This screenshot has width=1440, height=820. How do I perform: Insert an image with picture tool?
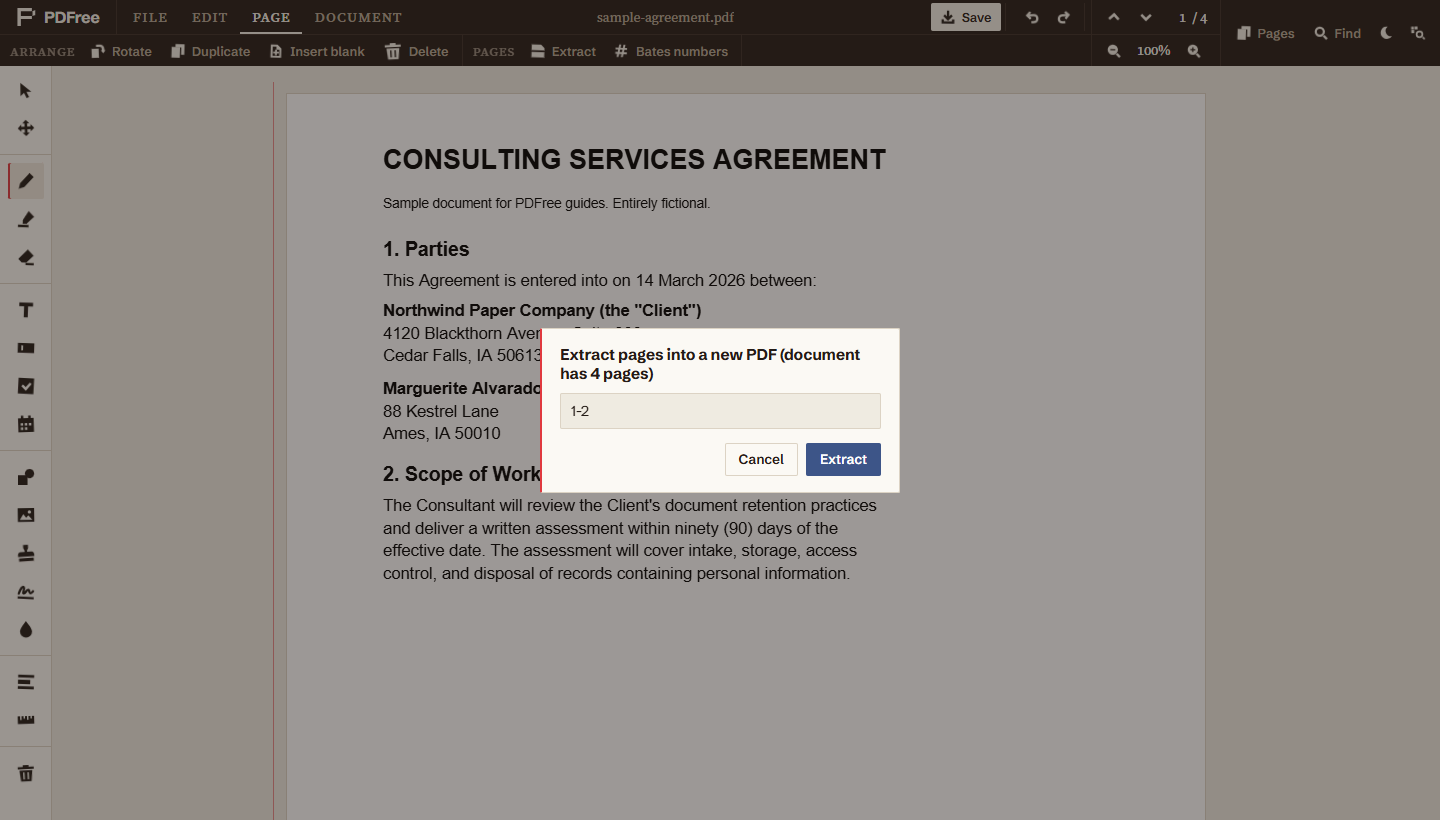click(26, 515)
